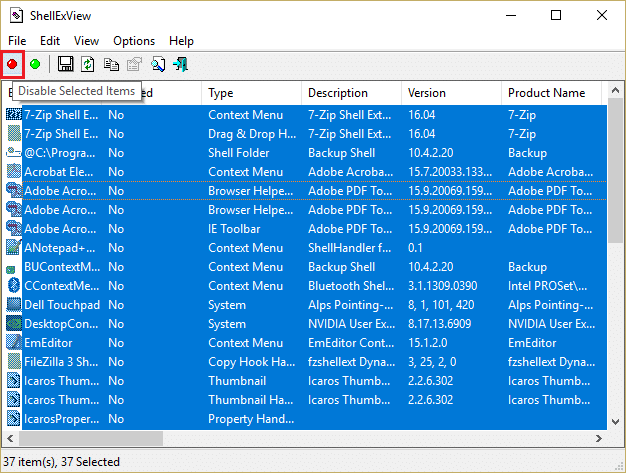Select the Dell Touchpad row
626x473 pixels.
click(x=62, y=305)
